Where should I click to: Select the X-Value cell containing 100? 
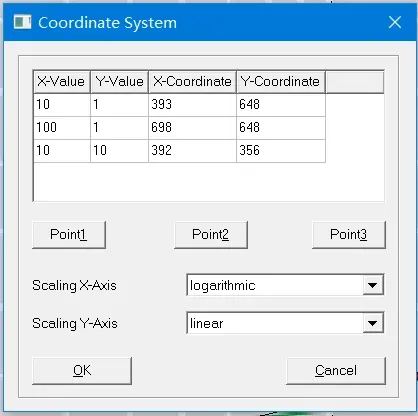[62, 128]
